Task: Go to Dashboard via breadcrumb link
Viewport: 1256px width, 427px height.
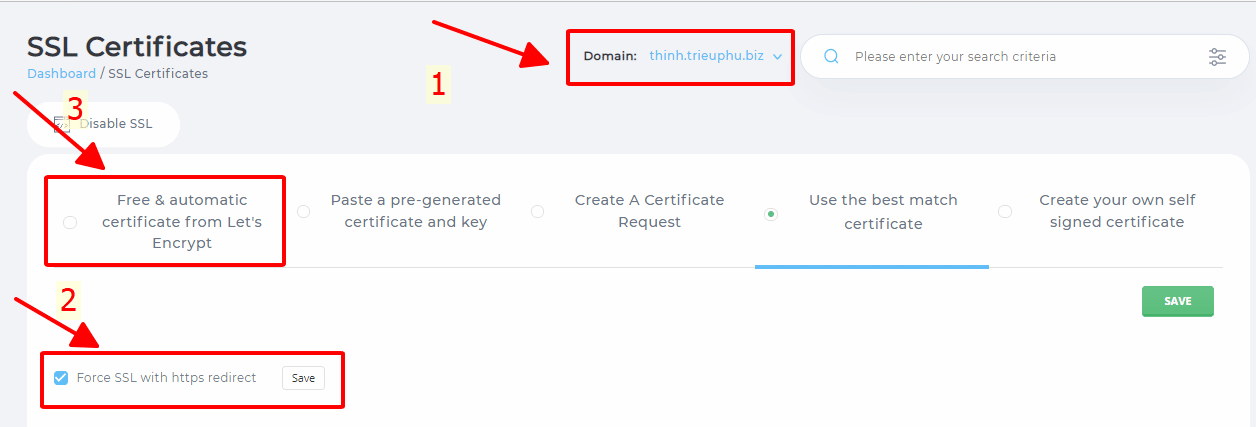Action: point(61,73)
